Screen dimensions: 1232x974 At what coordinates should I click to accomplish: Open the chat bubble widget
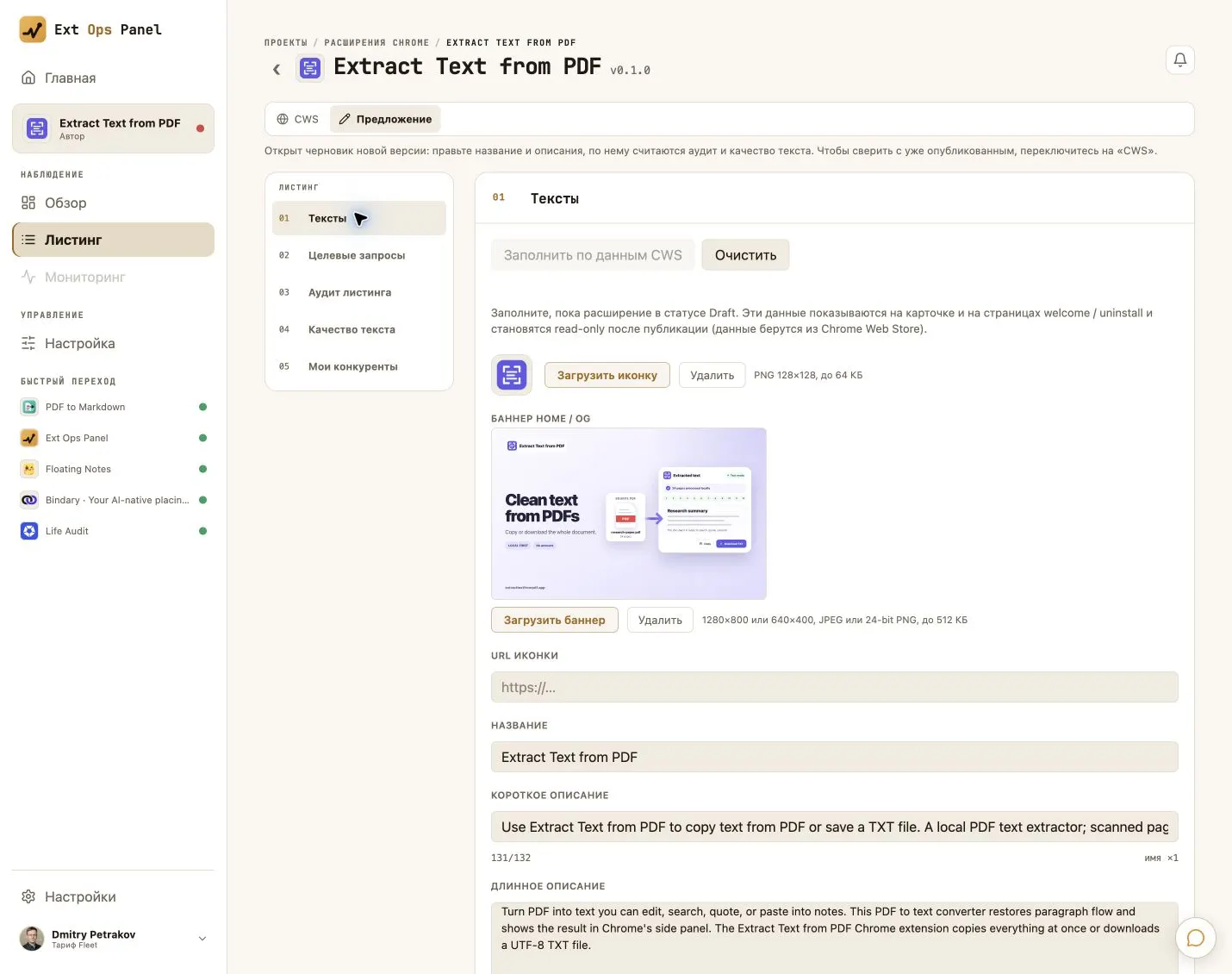[x=1195, y=938]
